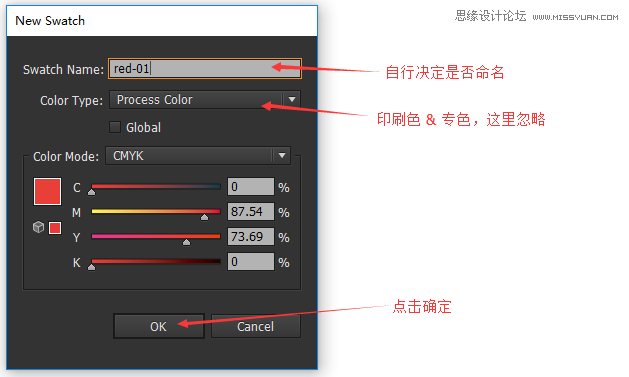This screenshot has width=629, height=377.
Task: Click the Color Mode label text
Action: coord(66,156)
